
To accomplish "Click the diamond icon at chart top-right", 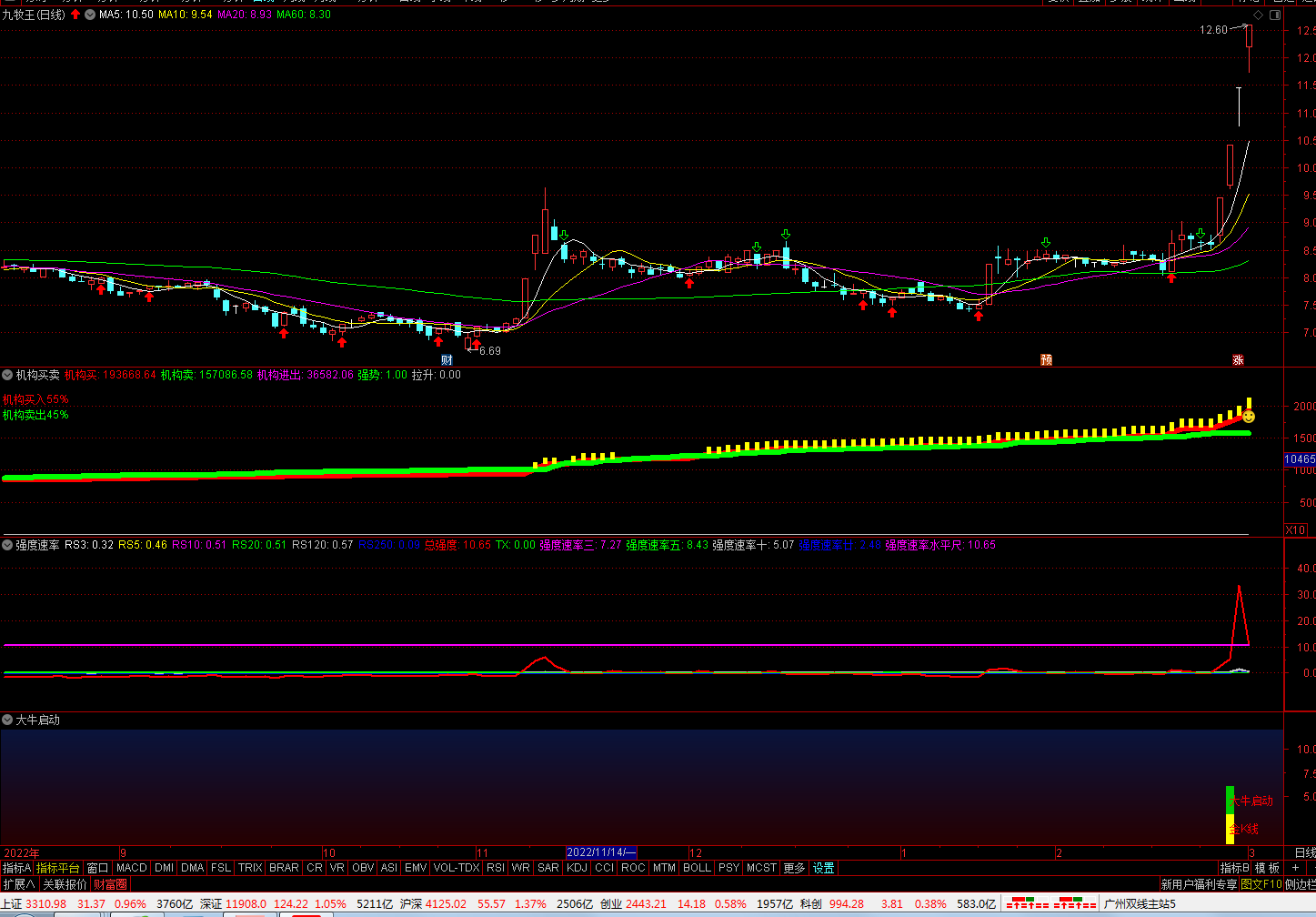I will pyautogui.click(x=1258, y=15).
